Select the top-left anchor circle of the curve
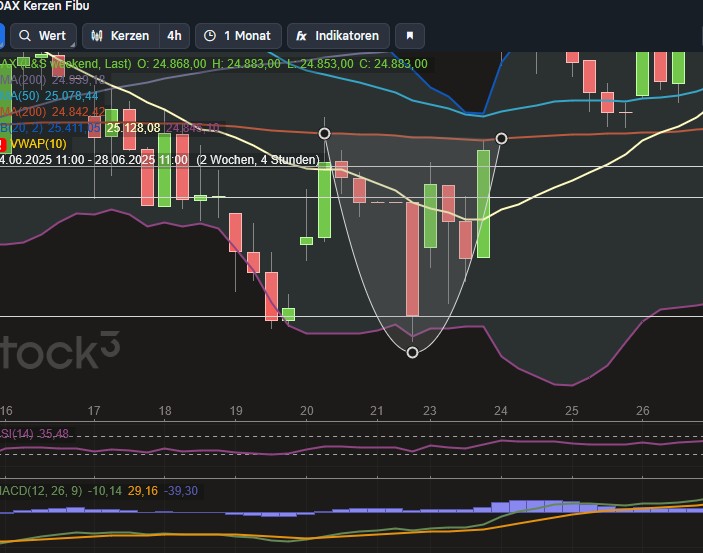This screenshot has height=553, width=703. click(325, 133)
